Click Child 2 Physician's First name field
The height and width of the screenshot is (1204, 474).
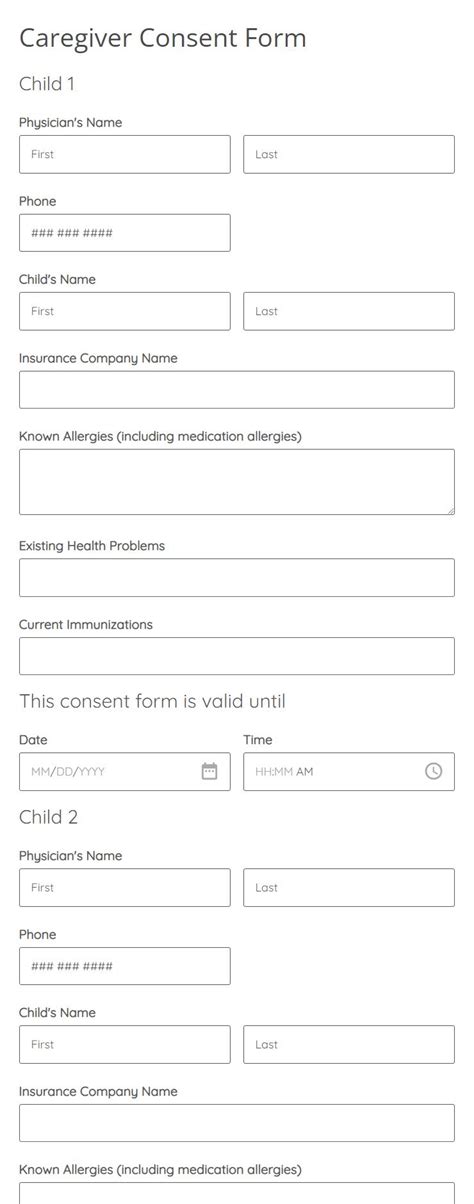[125, 888]
